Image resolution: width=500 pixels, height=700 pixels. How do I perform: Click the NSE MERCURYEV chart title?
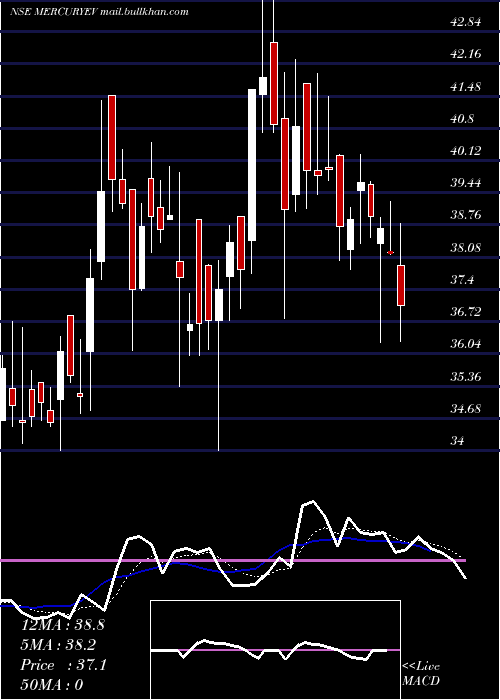(99, 12)
